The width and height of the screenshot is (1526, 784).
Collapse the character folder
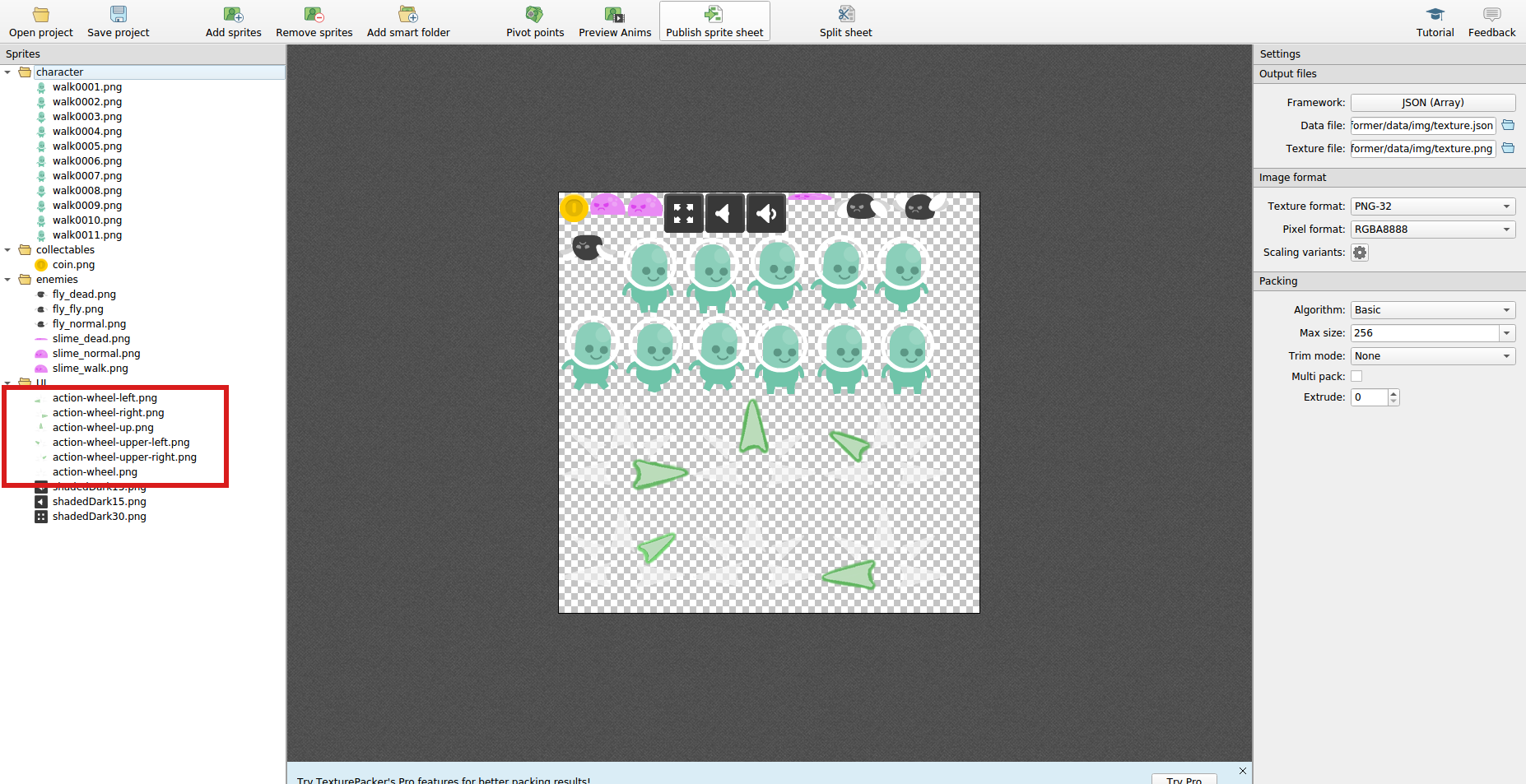7,72
